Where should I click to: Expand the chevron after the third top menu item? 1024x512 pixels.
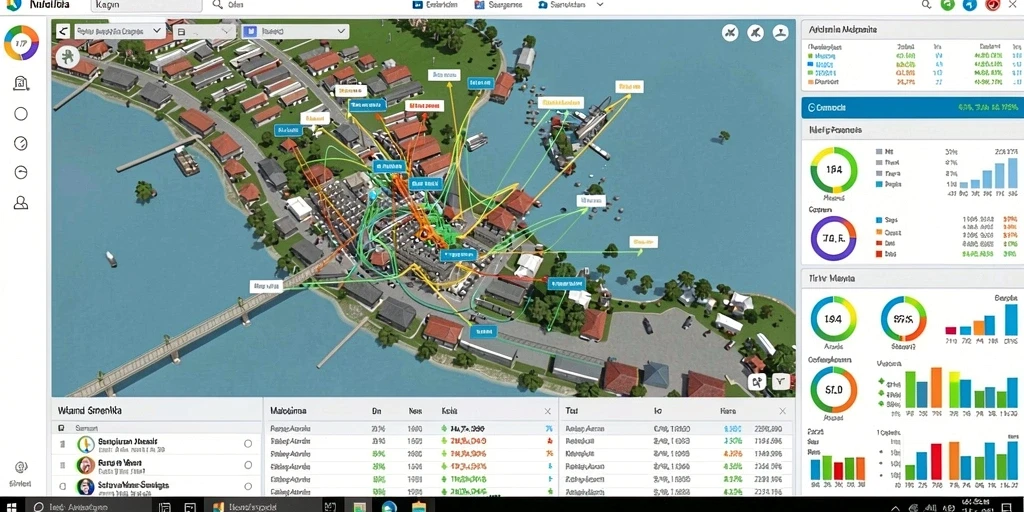pyautogui.click(x=600, y=5)
